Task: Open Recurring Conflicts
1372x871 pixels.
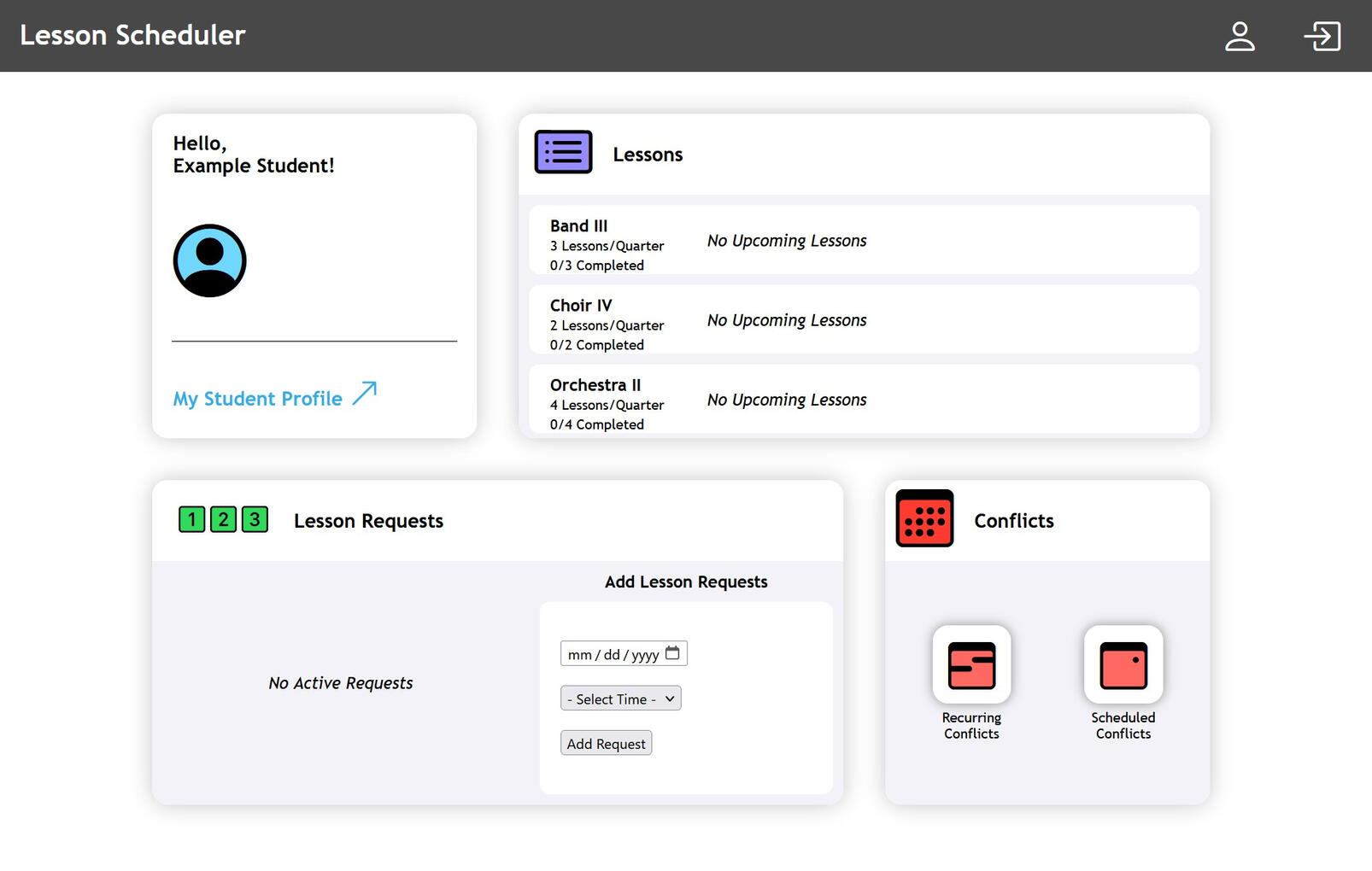Action: [x=971, y=665]
